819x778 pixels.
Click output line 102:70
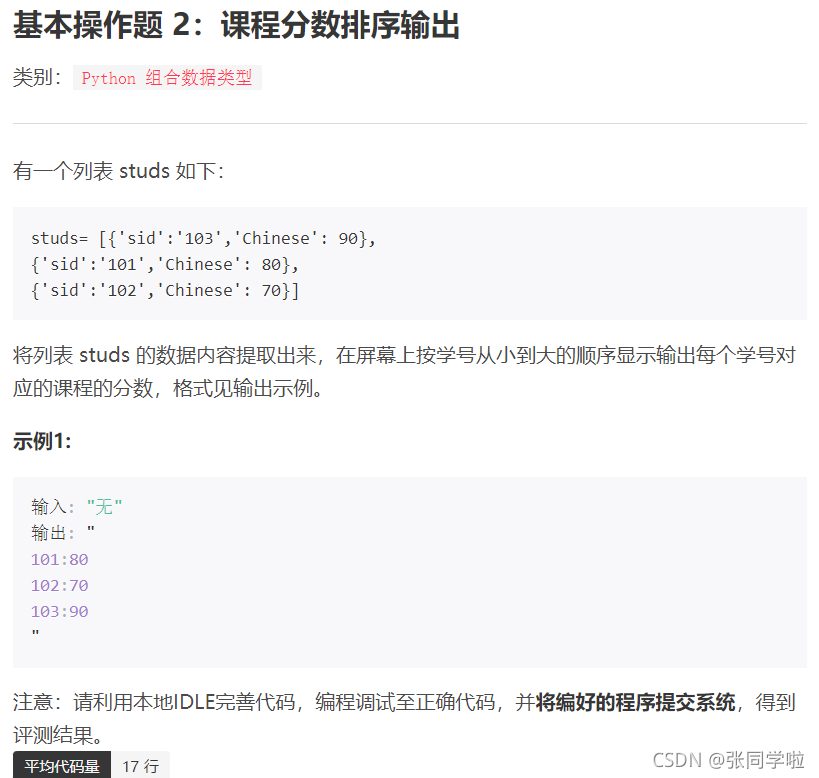click(x=60, y=585)
